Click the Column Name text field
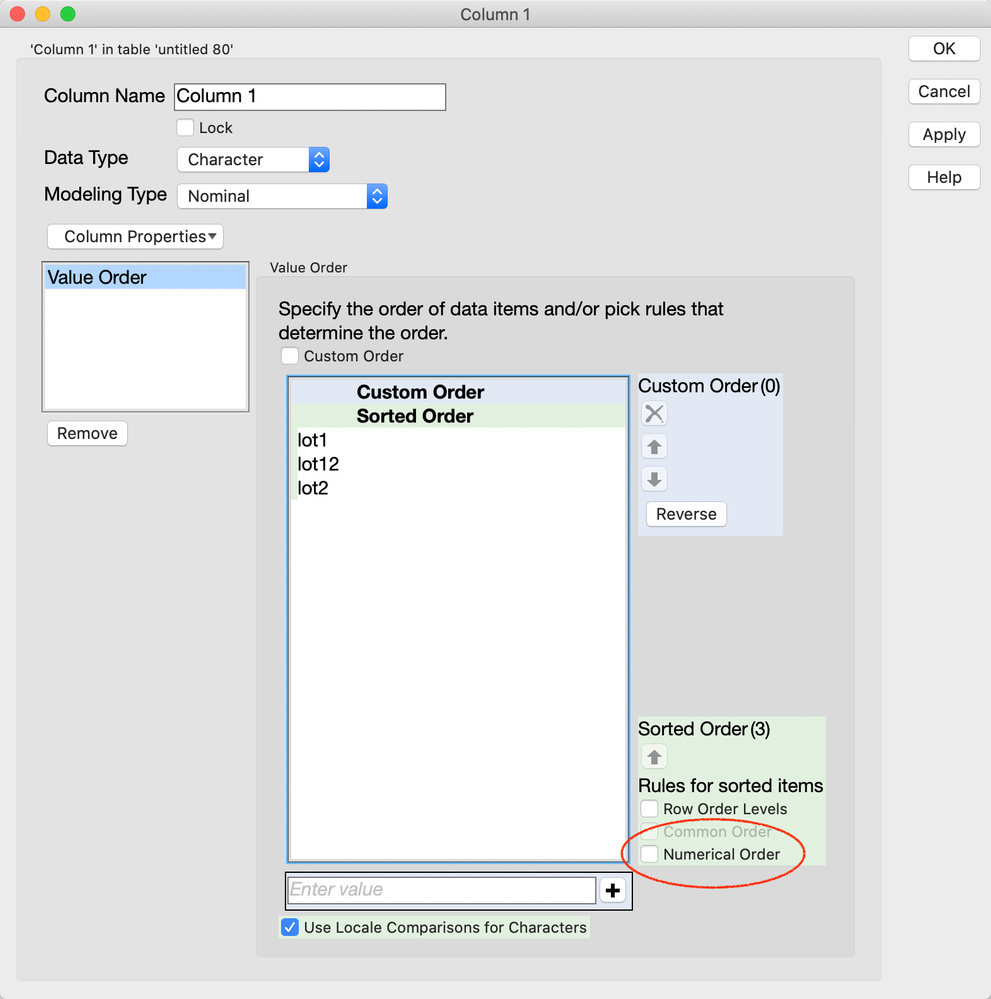This screenshot has width=991, height=999. 310,96
